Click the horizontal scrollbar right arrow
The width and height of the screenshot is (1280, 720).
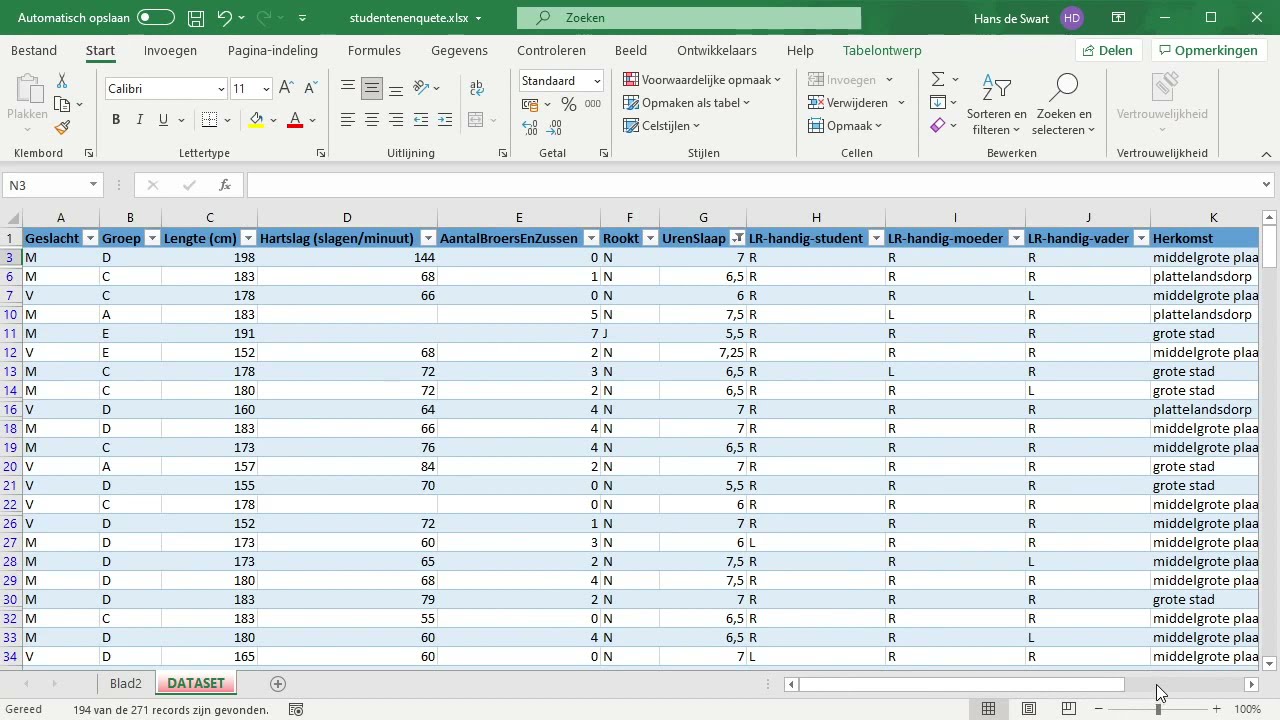(1251, 685)
